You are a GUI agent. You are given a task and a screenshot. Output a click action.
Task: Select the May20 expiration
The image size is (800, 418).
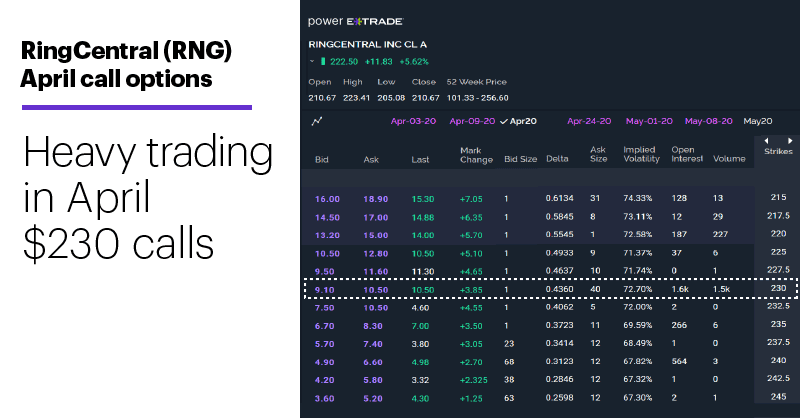(x=758, y=121)
